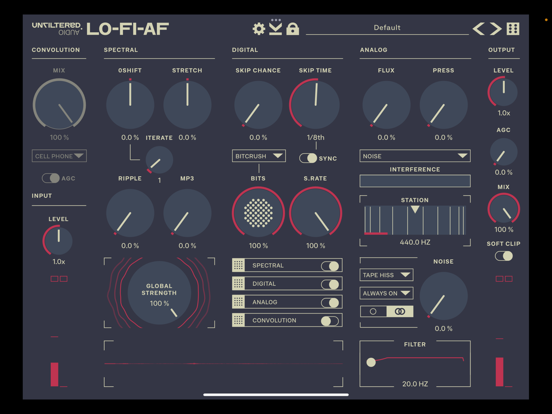The width and height of the screenshot is (552, 414).
Task: Click the input level meter bar
Action: point(55,374)
